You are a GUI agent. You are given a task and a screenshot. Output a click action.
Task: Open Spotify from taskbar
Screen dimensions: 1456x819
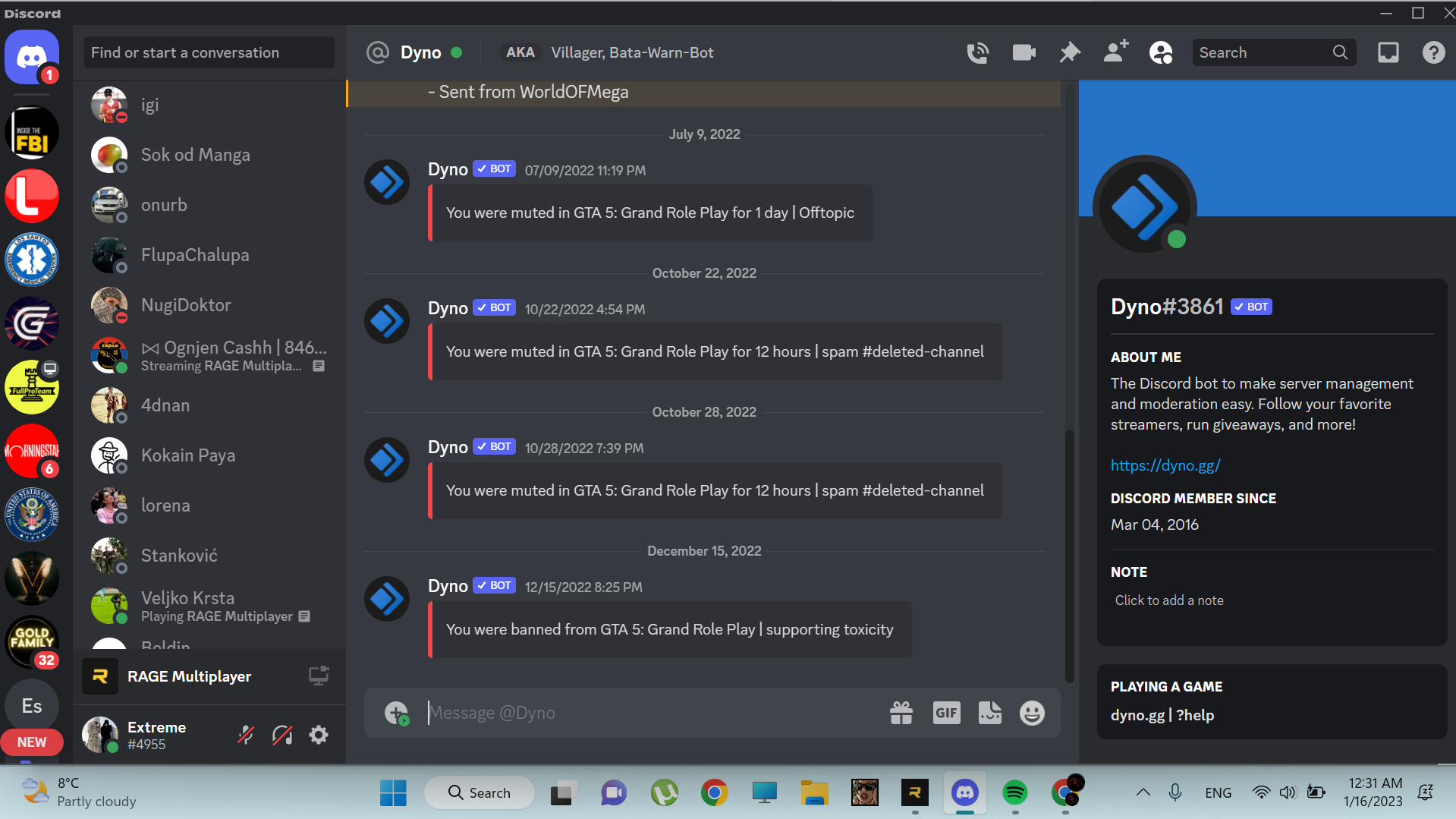pyautogui.click(x=1014, y=792)
